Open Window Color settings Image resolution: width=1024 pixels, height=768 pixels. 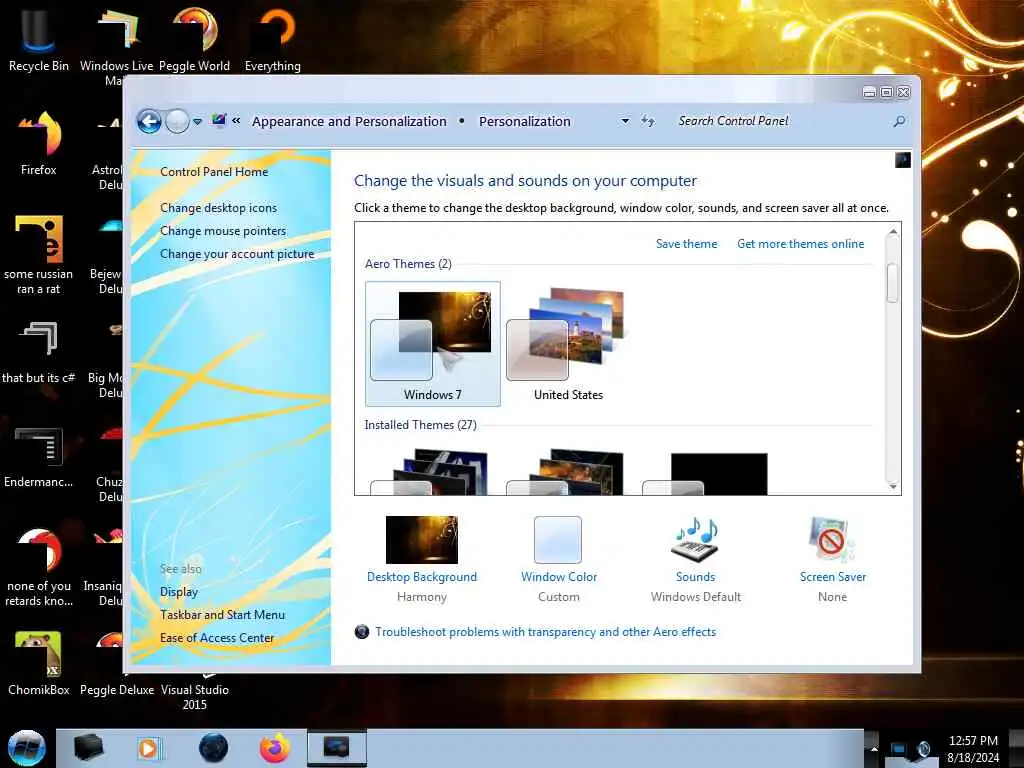click(x=558, y=559)
